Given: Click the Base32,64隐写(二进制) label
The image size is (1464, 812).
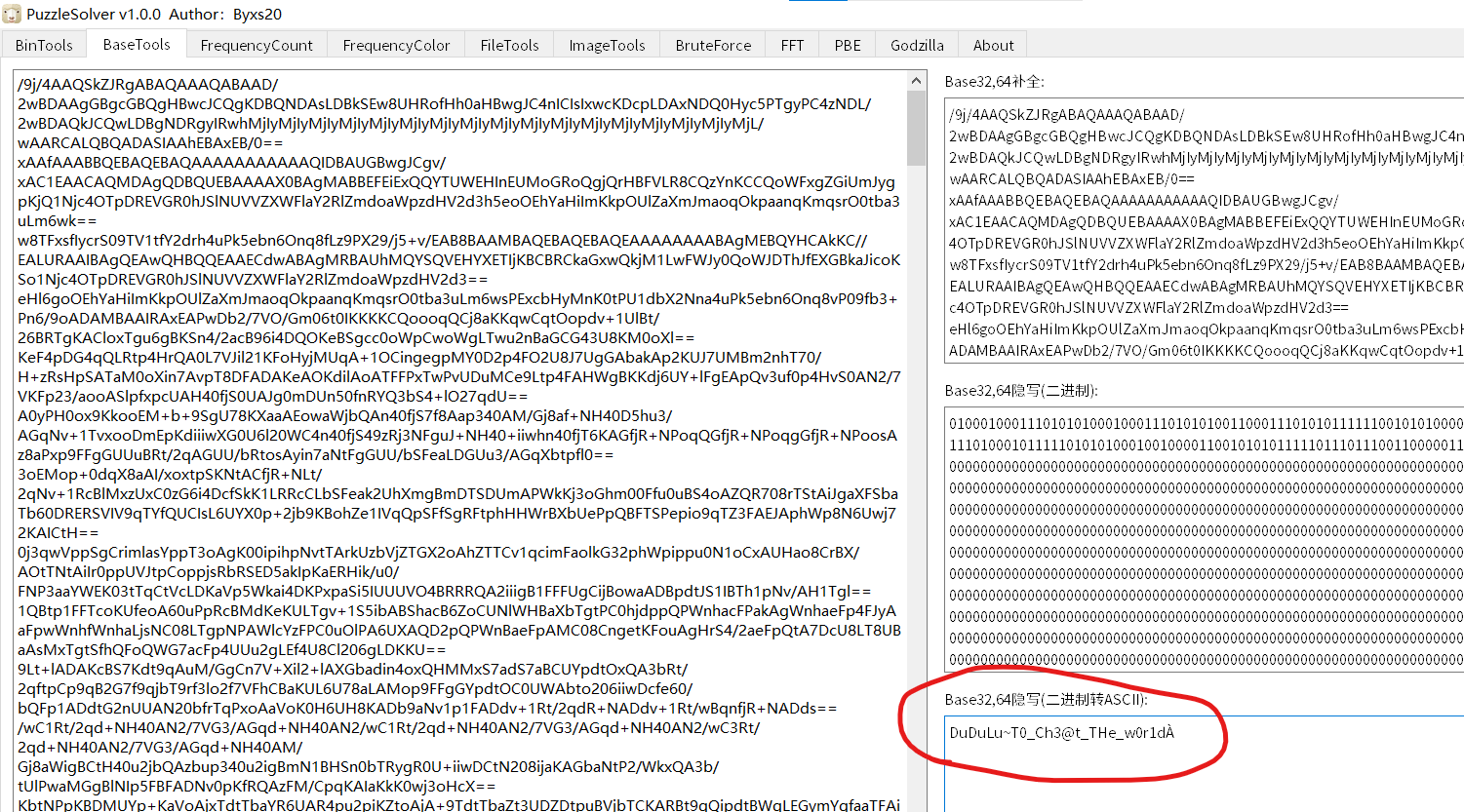Looking at the screenshot, I should tap(1021, 390).
